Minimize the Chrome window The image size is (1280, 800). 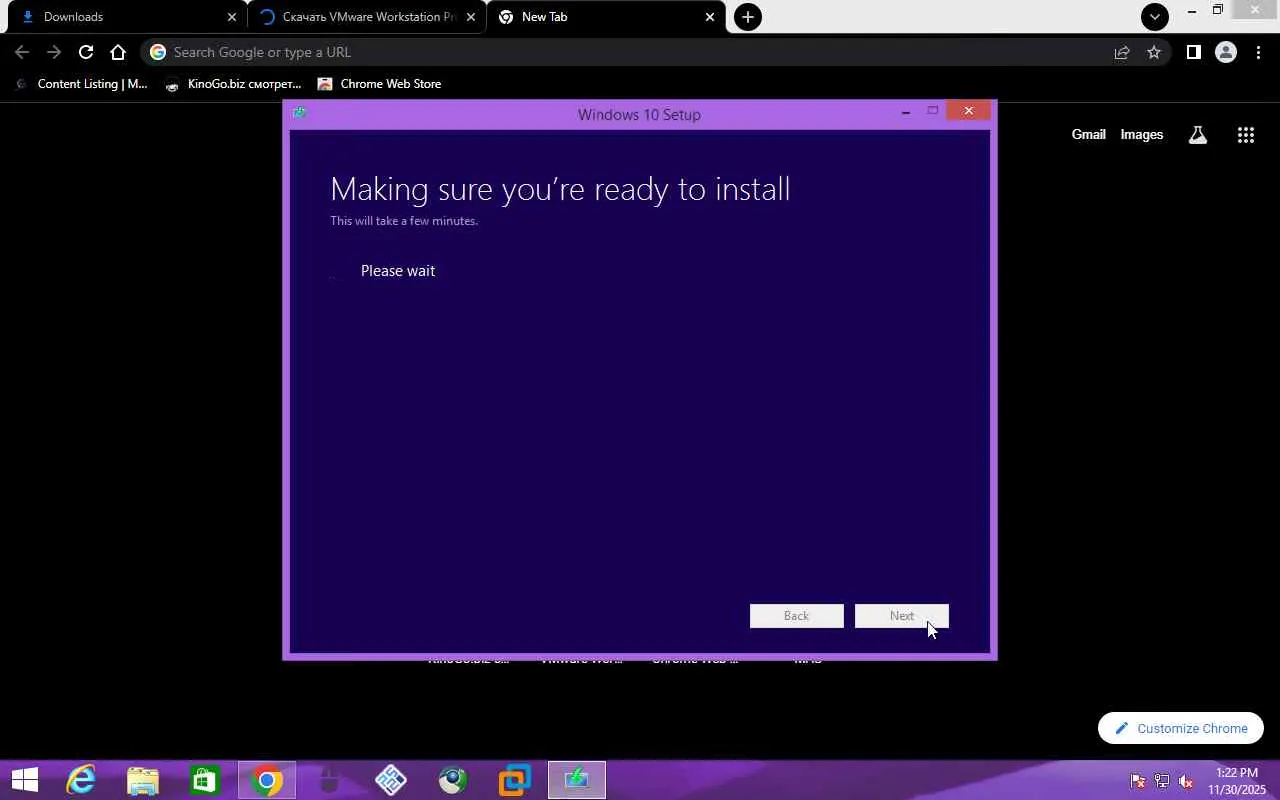[1191, 11]
